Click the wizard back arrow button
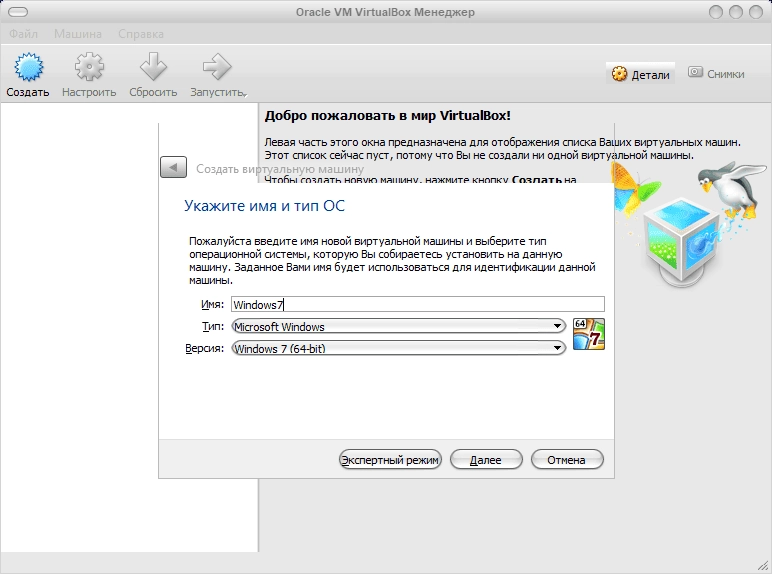The image size is (772, 574). pos(173,167)
